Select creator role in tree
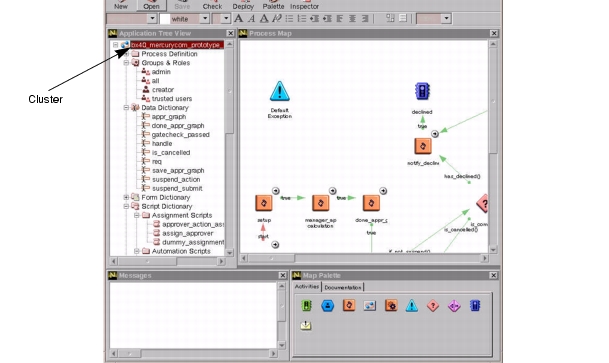Screen dimensions: 609x363 click(163, 90)
